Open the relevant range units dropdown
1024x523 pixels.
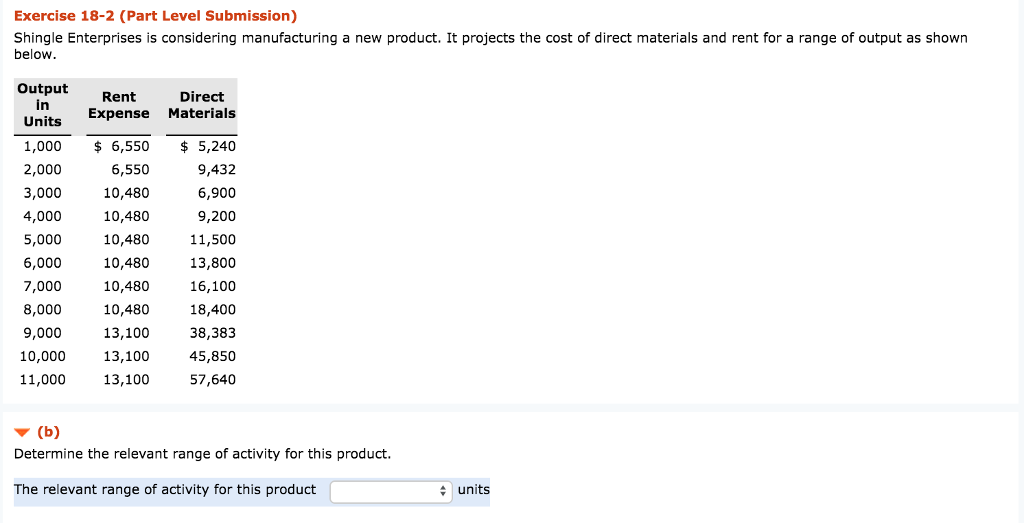[391, 491]
